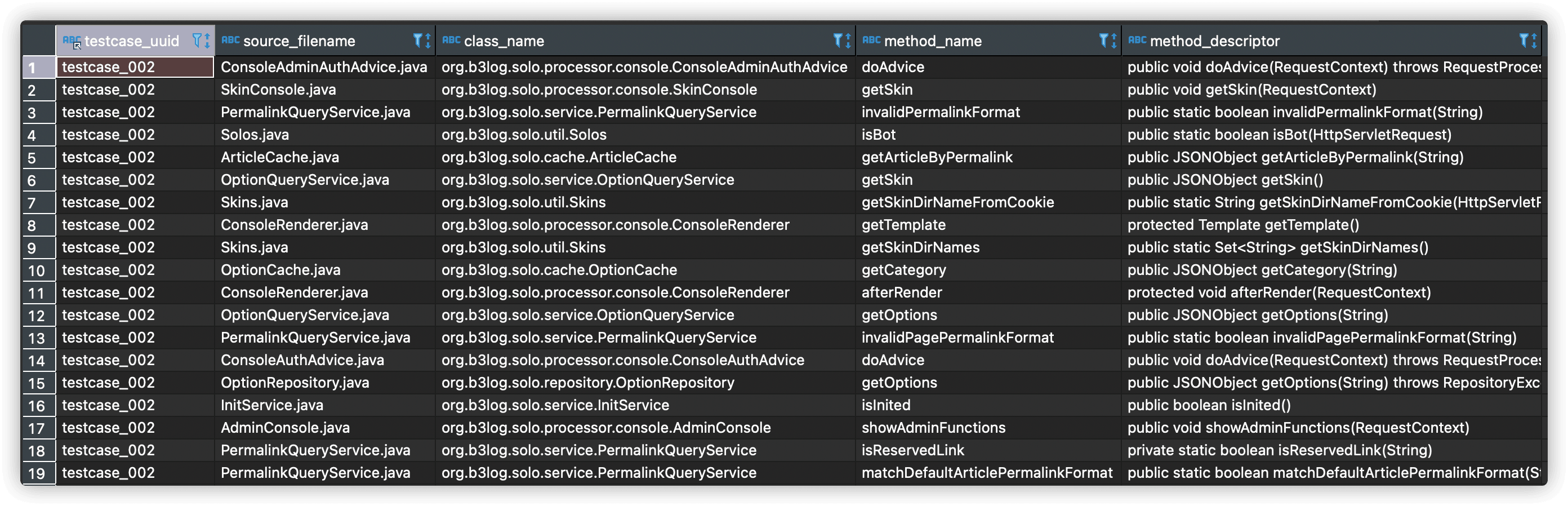Click ABC type icon of method_descriptor column

point(1137,40)
